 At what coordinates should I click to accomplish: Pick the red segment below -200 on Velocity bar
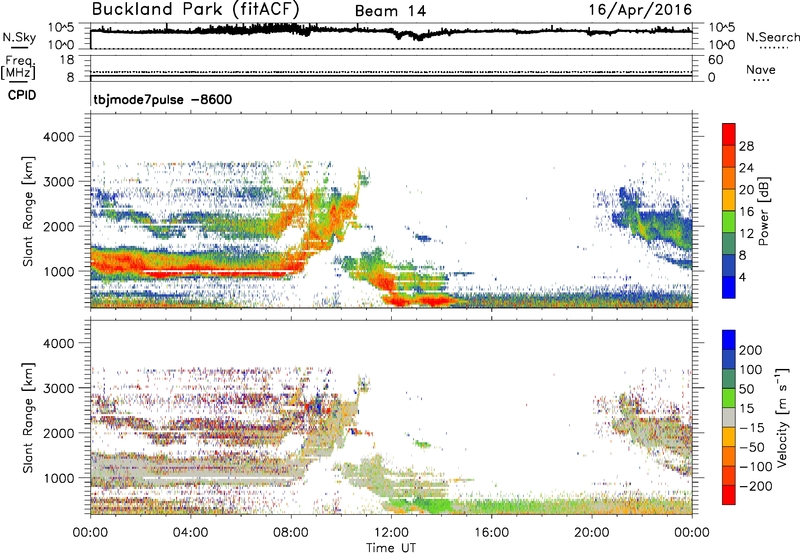(729, 495)
